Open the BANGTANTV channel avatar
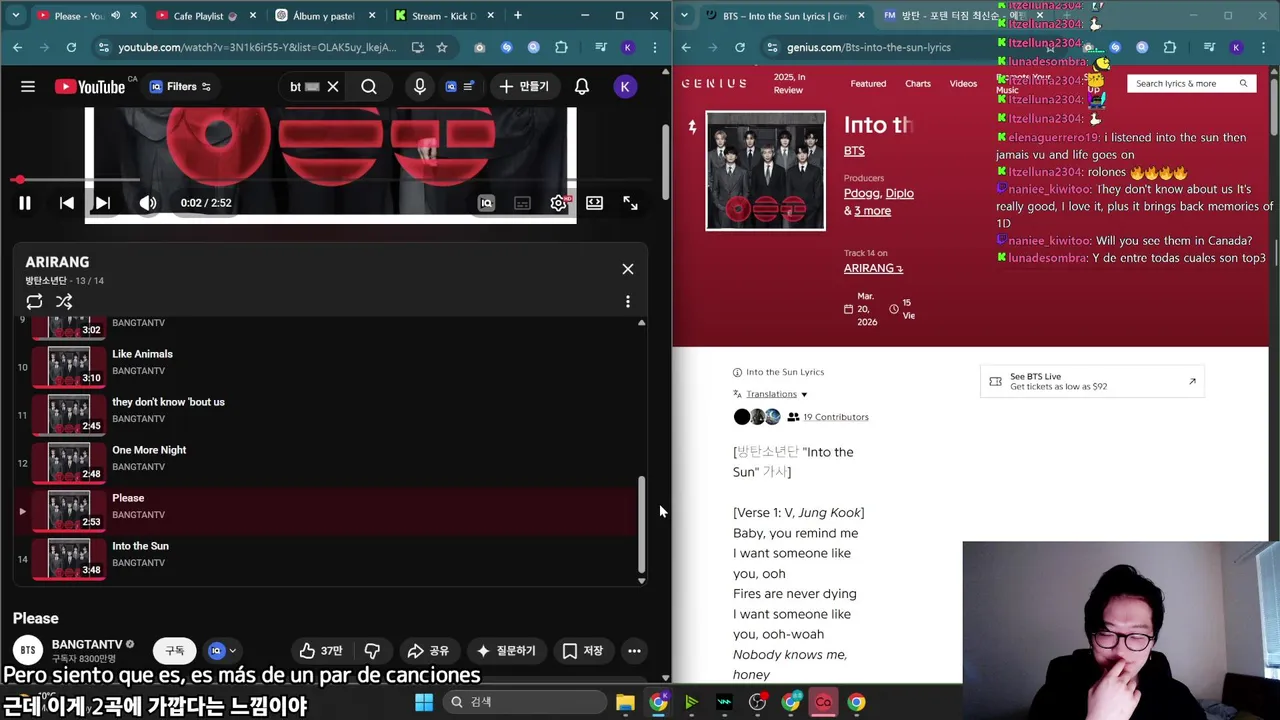 click(28, 650)
